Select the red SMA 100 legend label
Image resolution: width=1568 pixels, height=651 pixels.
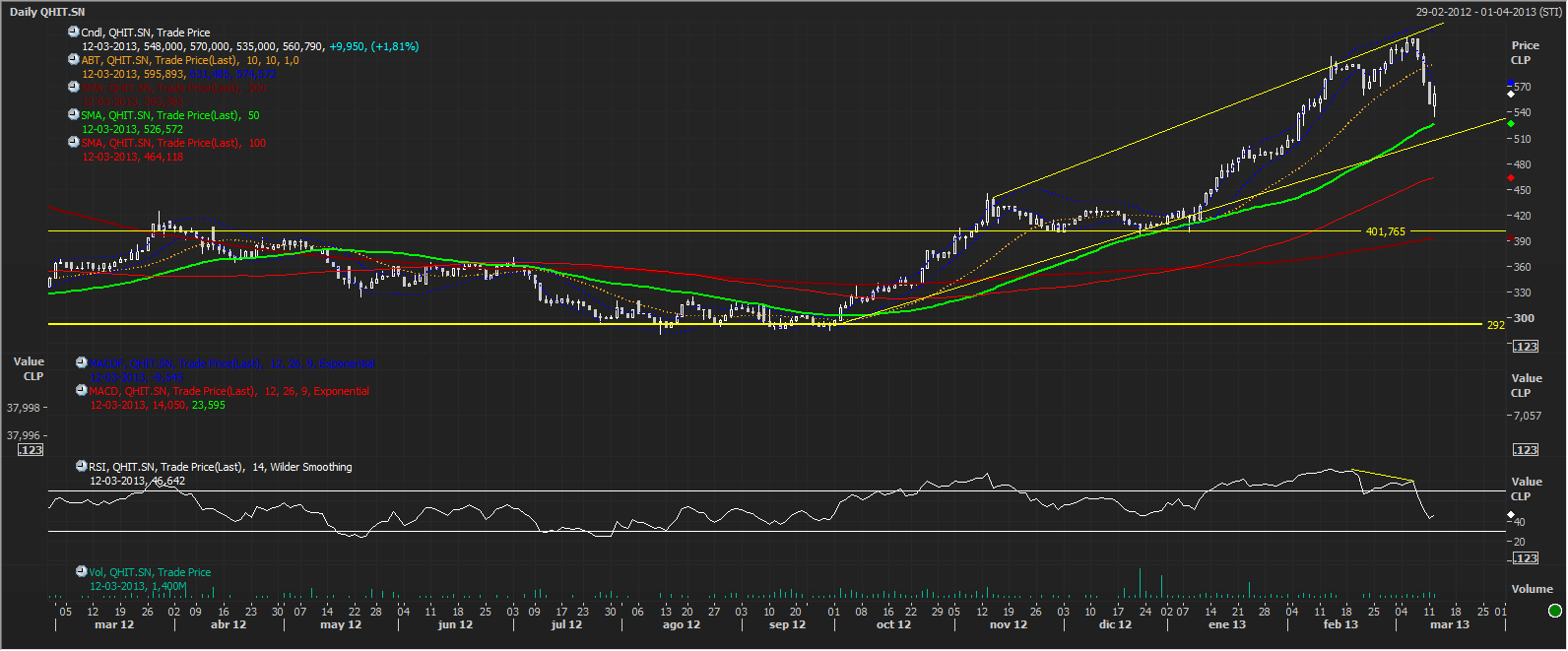tap(173, 143)
